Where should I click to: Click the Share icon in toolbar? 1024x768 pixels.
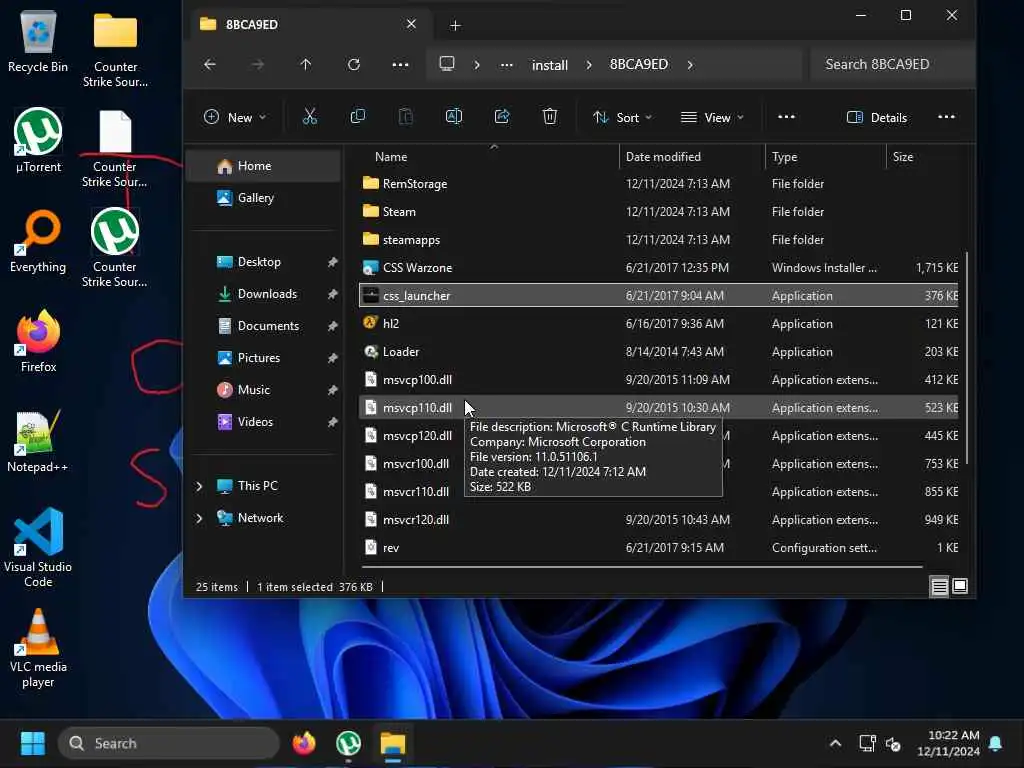[x=502, y=117]
